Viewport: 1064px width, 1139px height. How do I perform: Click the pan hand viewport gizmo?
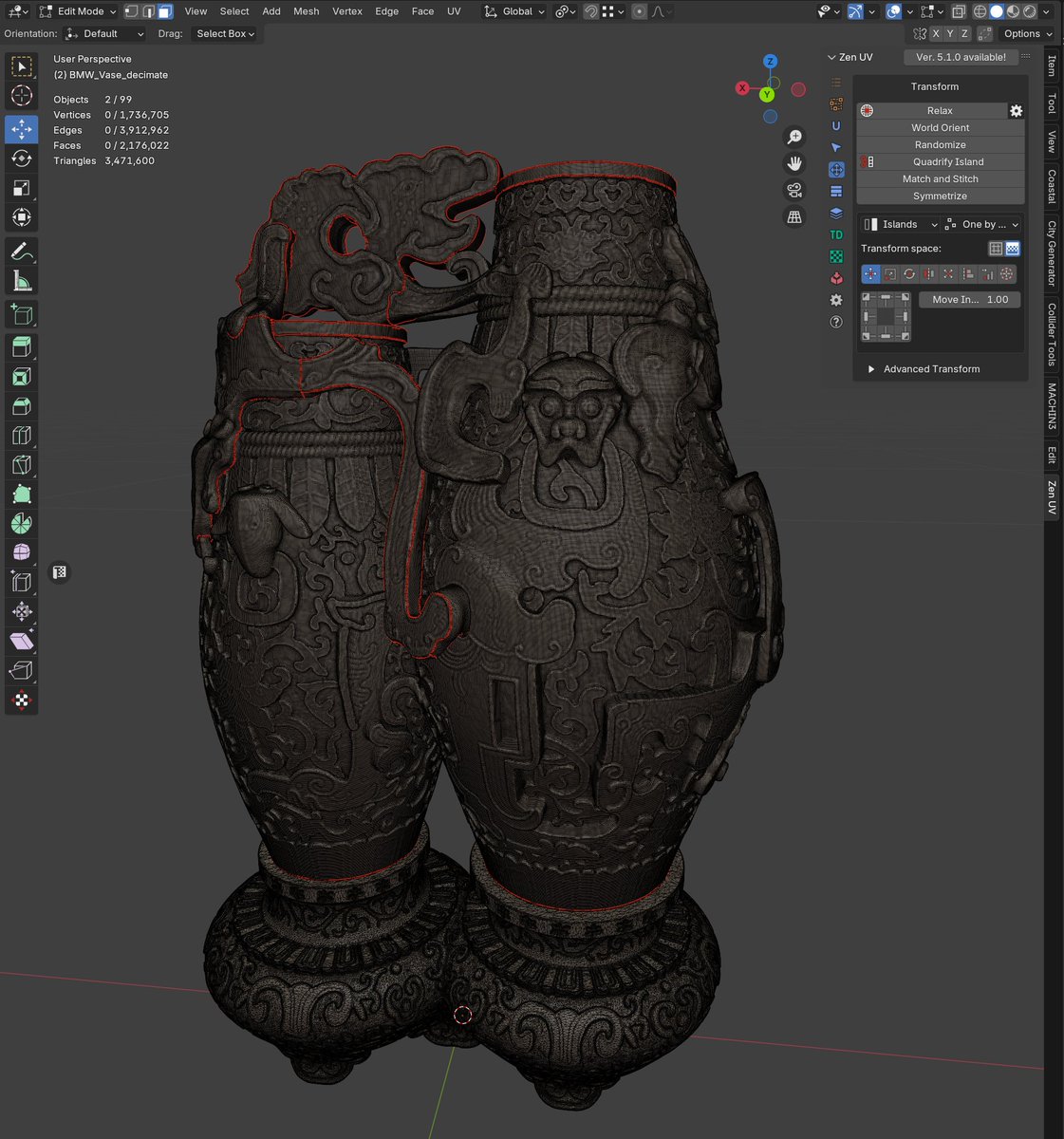[794, 164]
